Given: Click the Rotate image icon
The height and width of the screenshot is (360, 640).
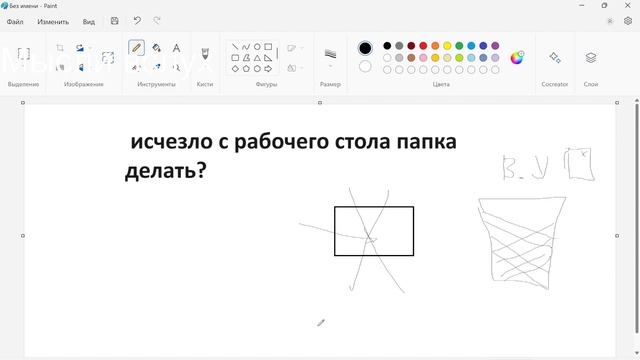Looking at the screenshot, I should [x=80, y=48].
